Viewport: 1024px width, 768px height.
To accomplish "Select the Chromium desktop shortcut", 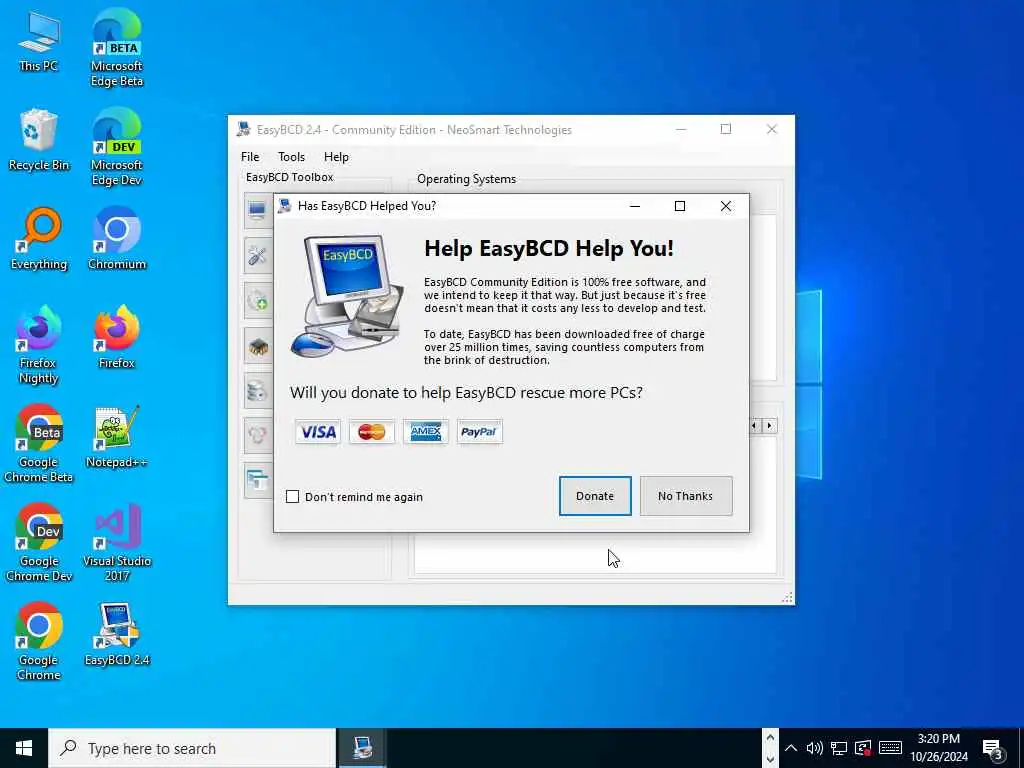I will 117,239.
